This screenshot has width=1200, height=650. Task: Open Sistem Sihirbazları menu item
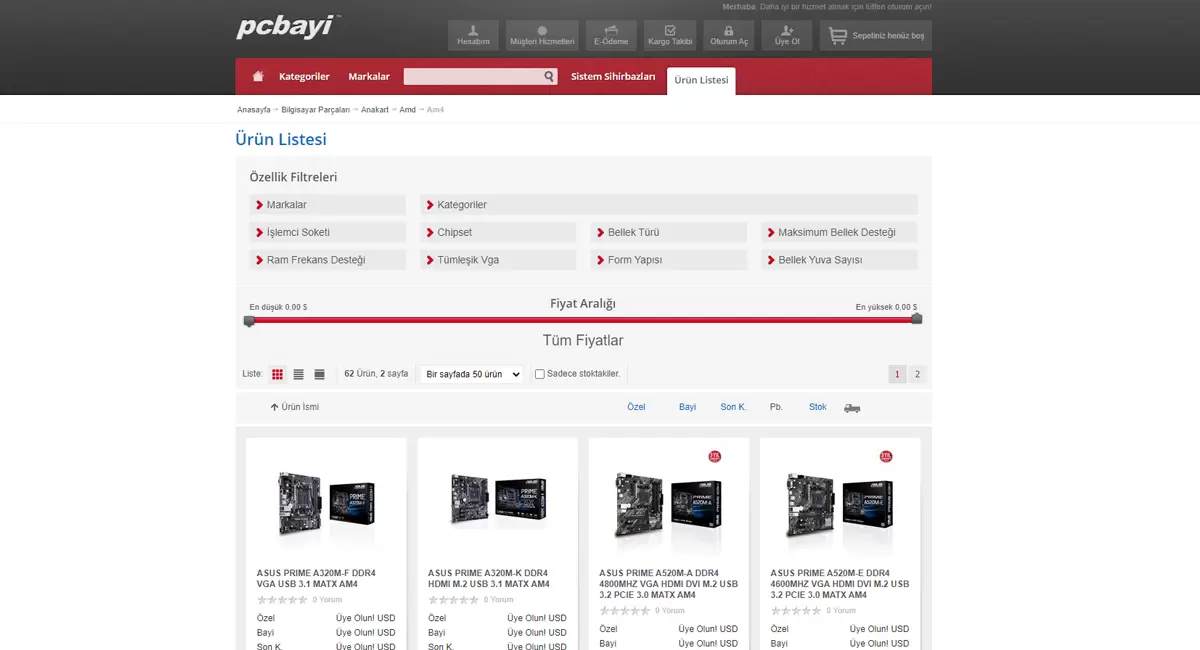613,77
